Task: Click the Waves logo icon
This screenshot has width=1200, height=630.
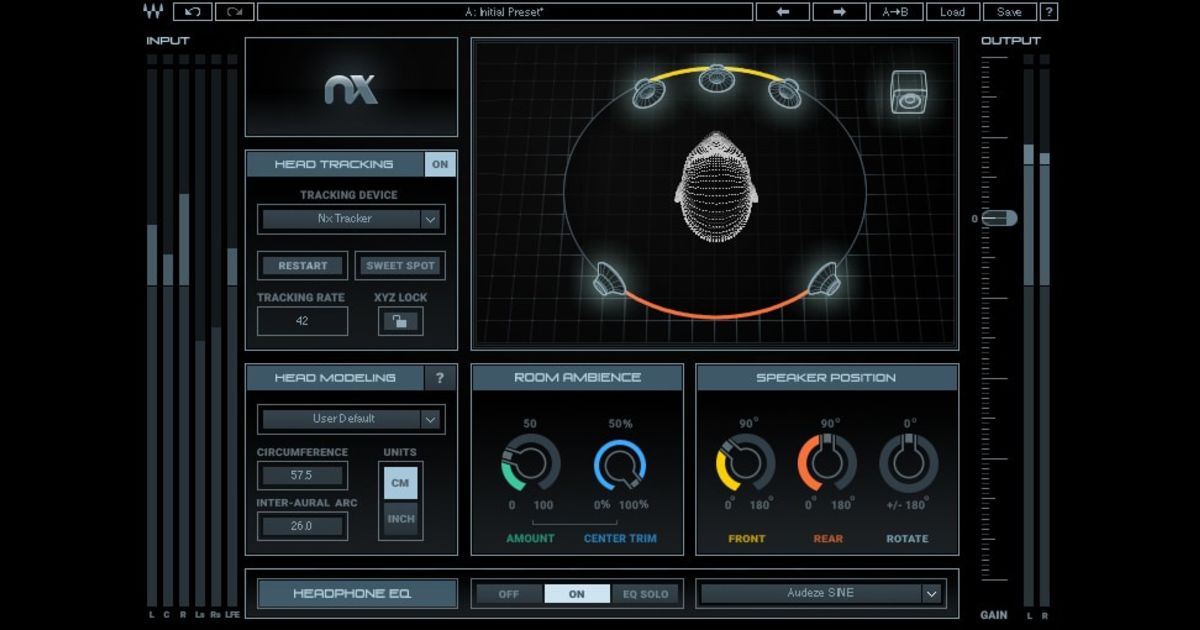Action: (152, 12)
